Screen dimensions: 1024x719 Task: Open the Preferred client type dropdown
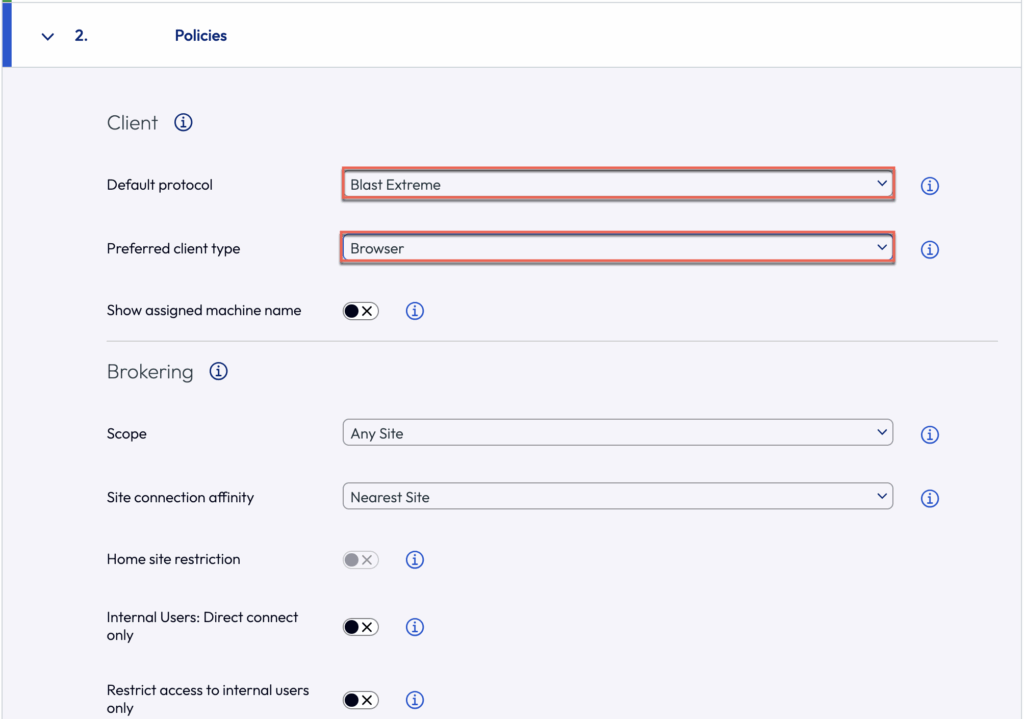tap(617, 248)
